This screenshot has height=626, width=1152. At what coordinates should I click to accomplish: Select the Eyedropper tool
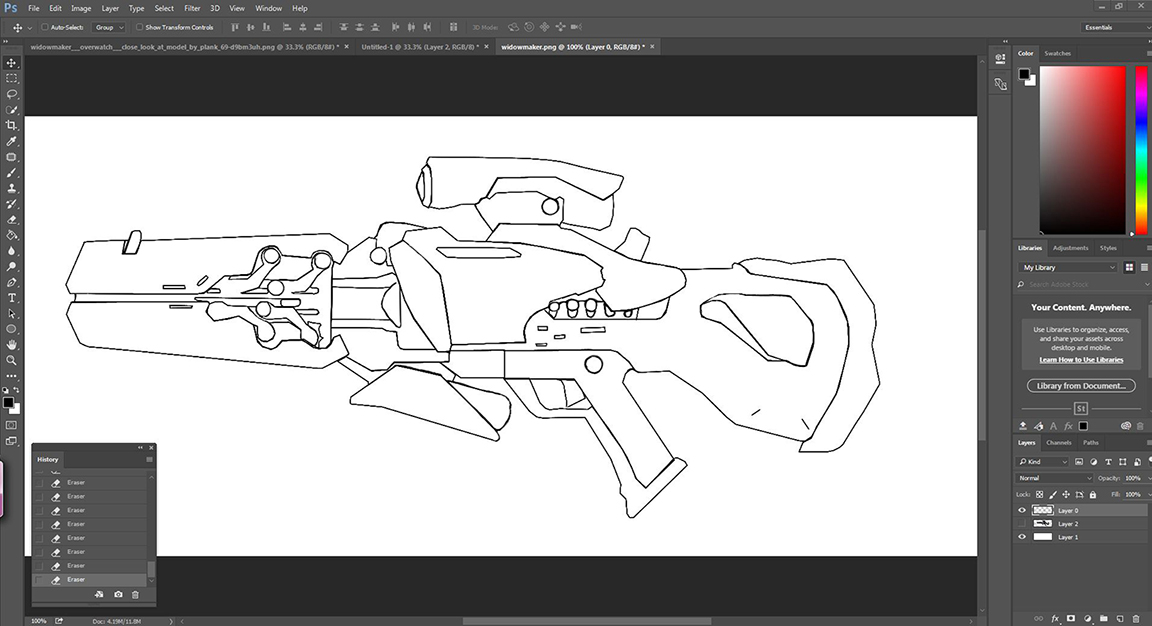click(12, 141)
